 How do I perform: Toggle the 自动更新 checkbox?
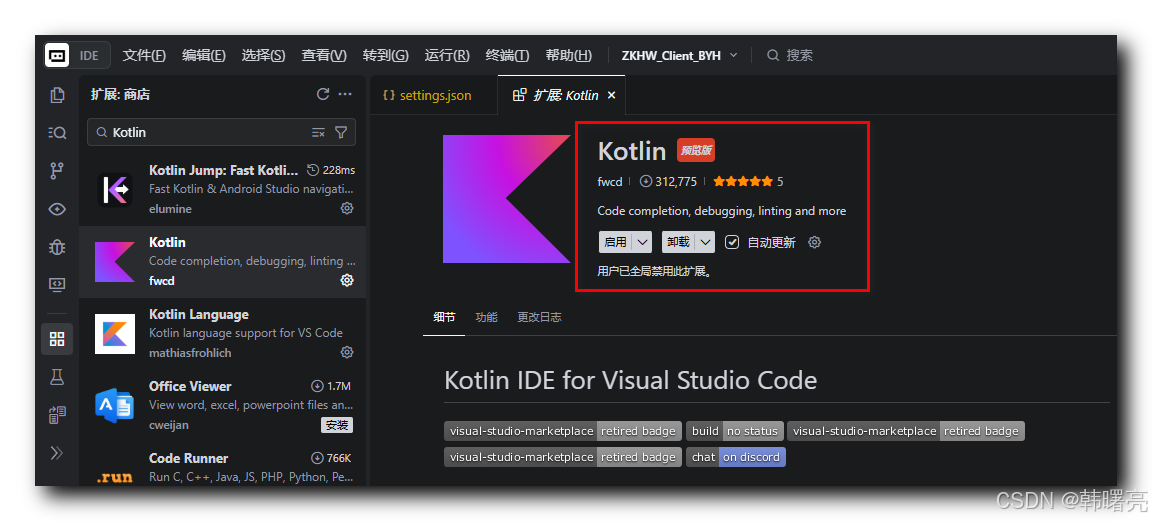(732, 242)
